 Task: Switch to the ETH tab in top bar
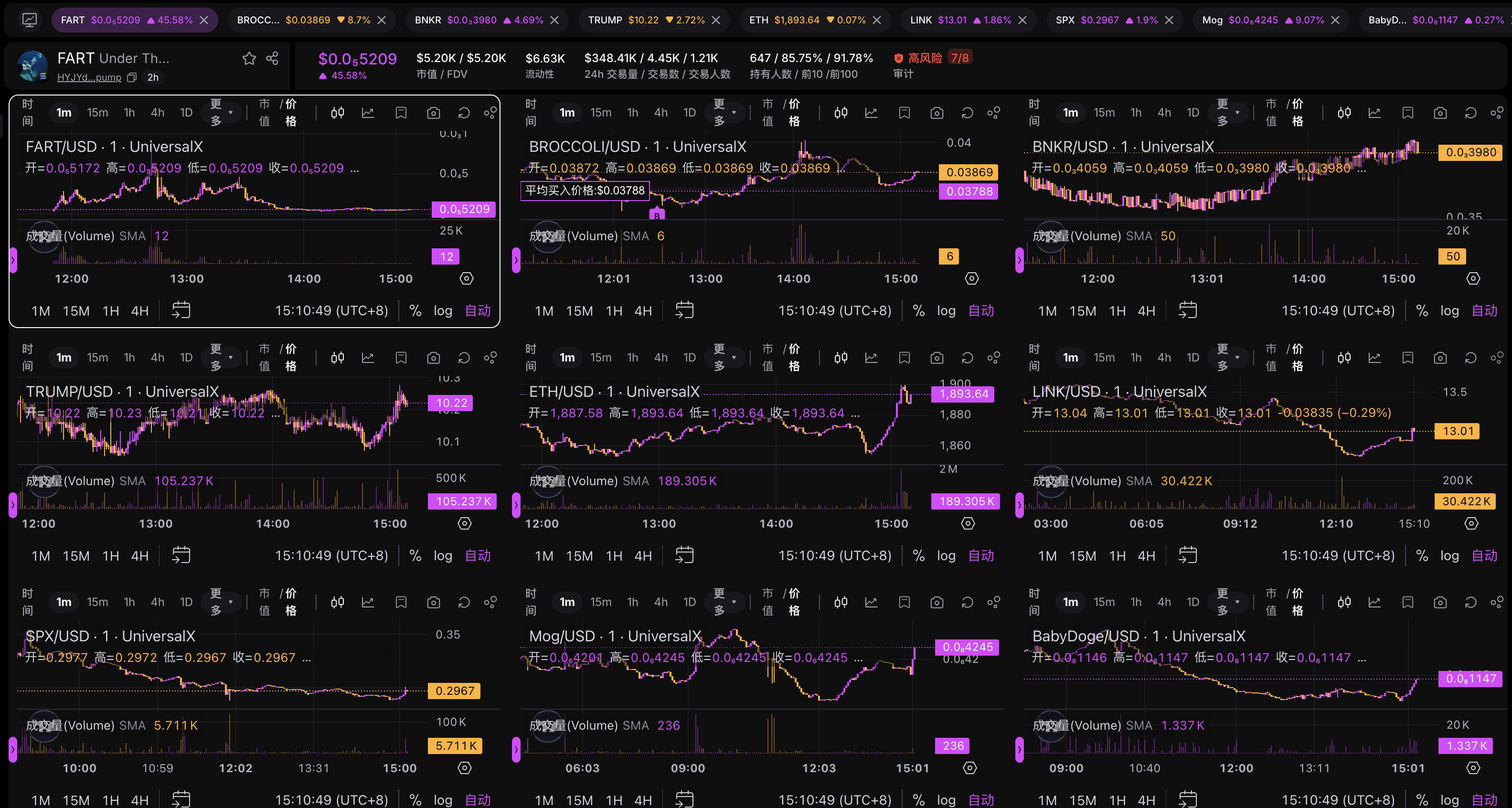(x=758, y=20)
